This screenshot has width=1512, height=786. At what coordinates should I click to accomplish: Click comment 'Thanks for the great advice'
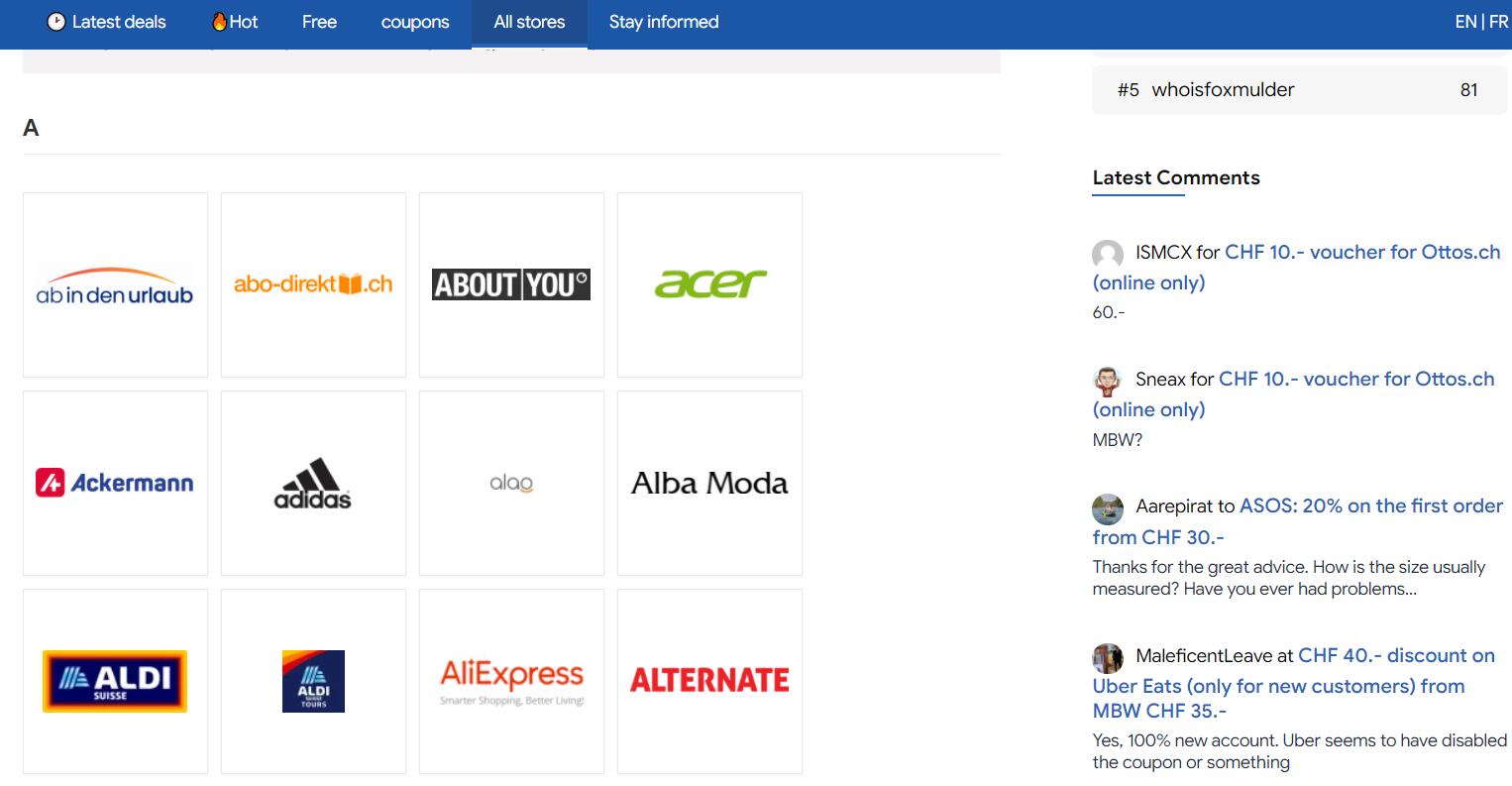1289,578
